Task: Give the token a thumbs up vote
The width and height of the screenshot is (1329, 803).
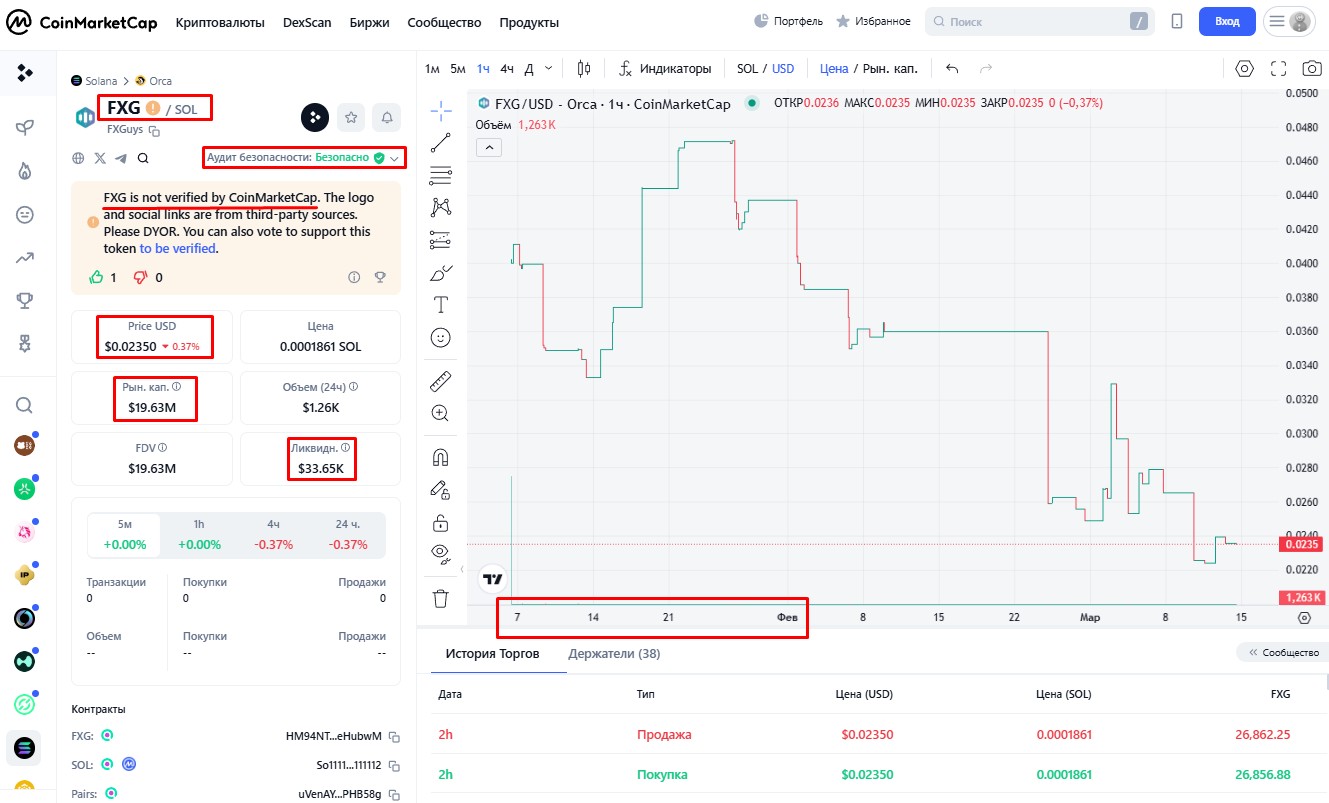Action: click(96, 277)
